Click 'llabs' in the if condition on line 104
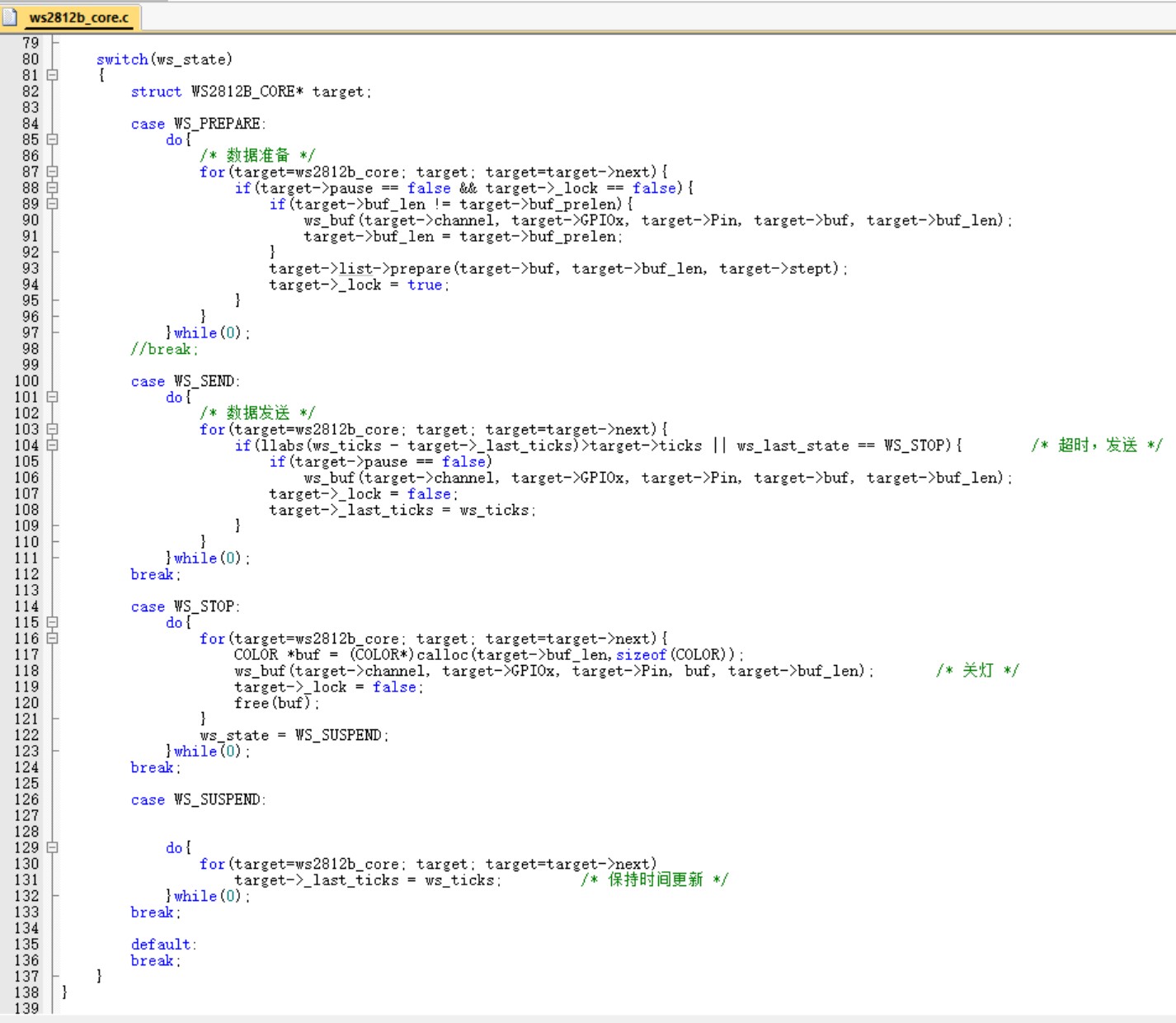 [x=281, y=445]
